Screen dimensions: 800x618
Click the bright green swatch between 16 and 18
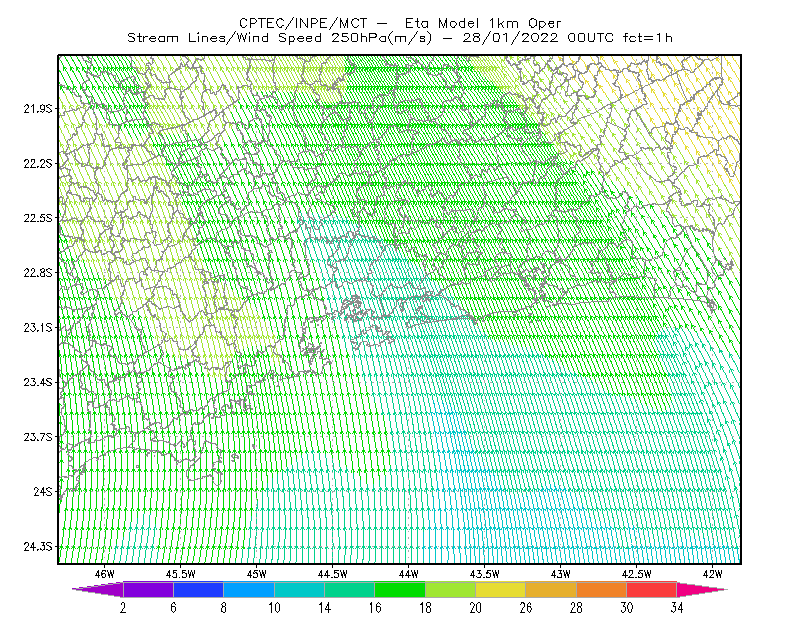(x=400, y=589)
